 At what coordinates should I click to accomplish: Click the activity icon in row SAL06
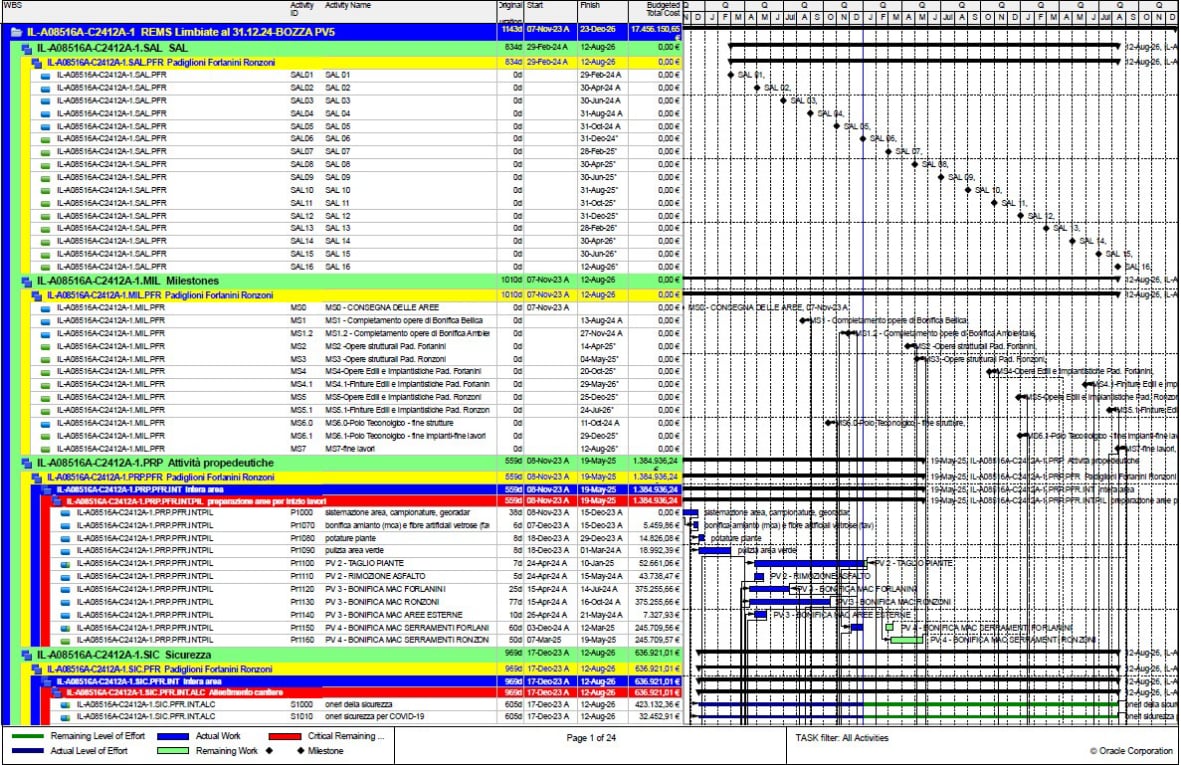tap(45, 139)
